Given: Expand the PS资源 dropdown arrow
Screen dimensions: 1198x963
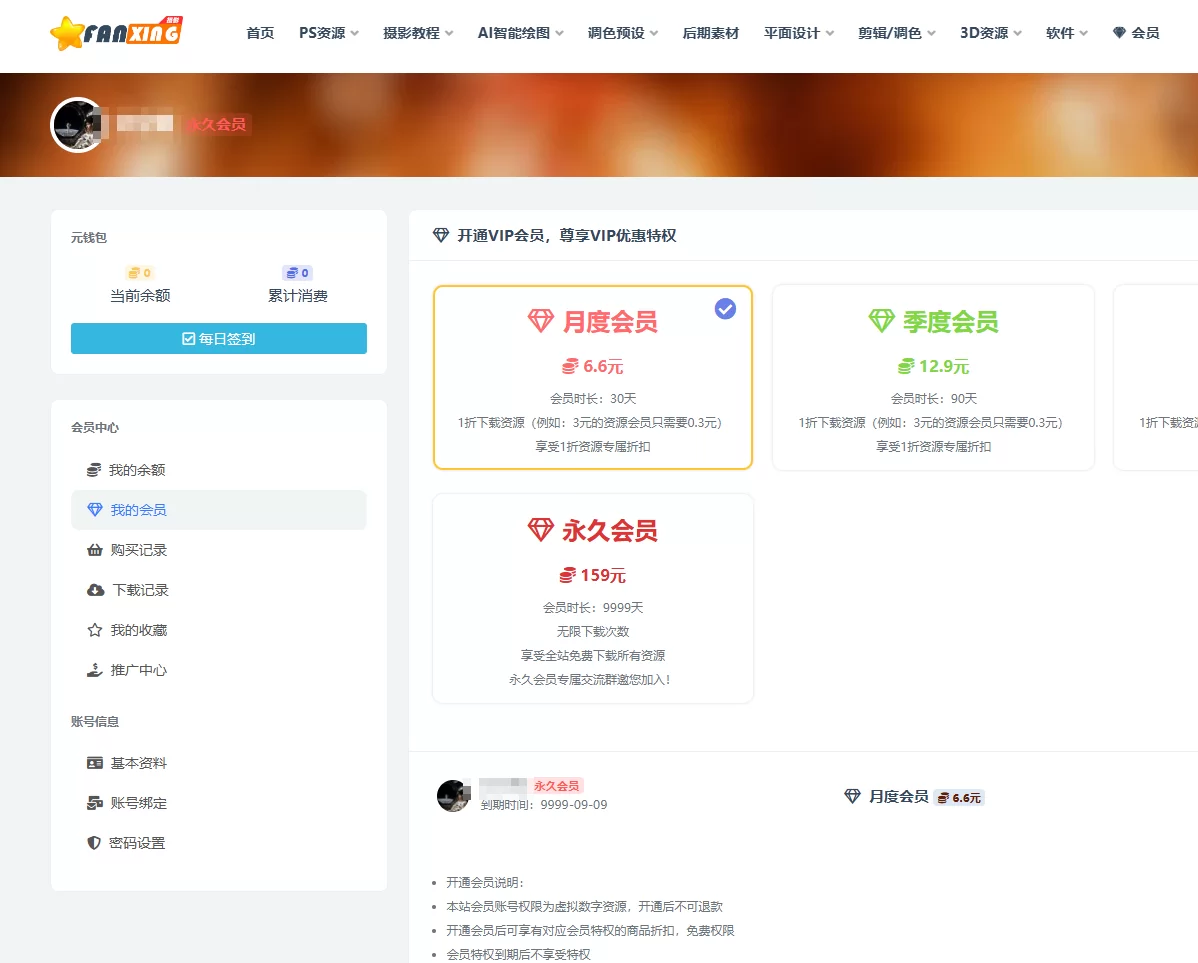Looking at the screenshot, I should point(355,34).
